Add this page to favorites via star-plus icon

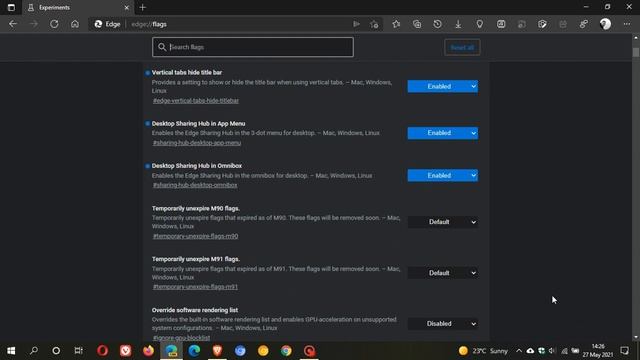(x=374, y=24)
